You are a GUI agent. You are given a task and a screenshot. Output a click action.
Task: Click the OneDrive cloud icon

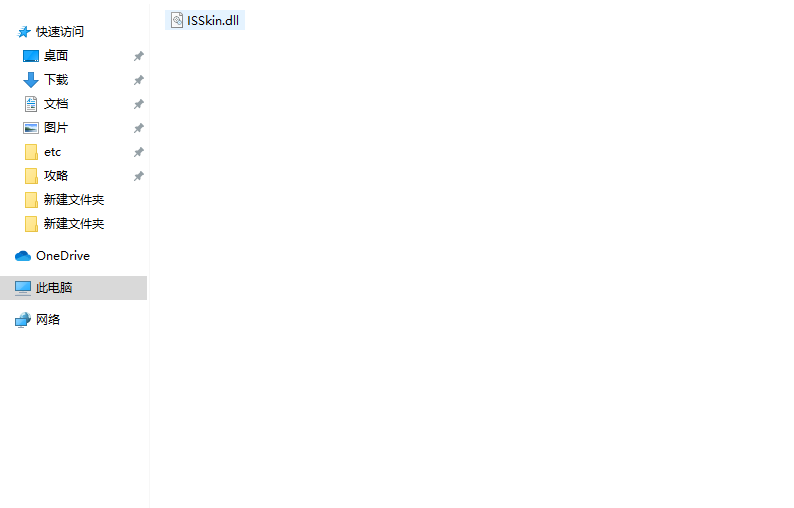(23, 256)
